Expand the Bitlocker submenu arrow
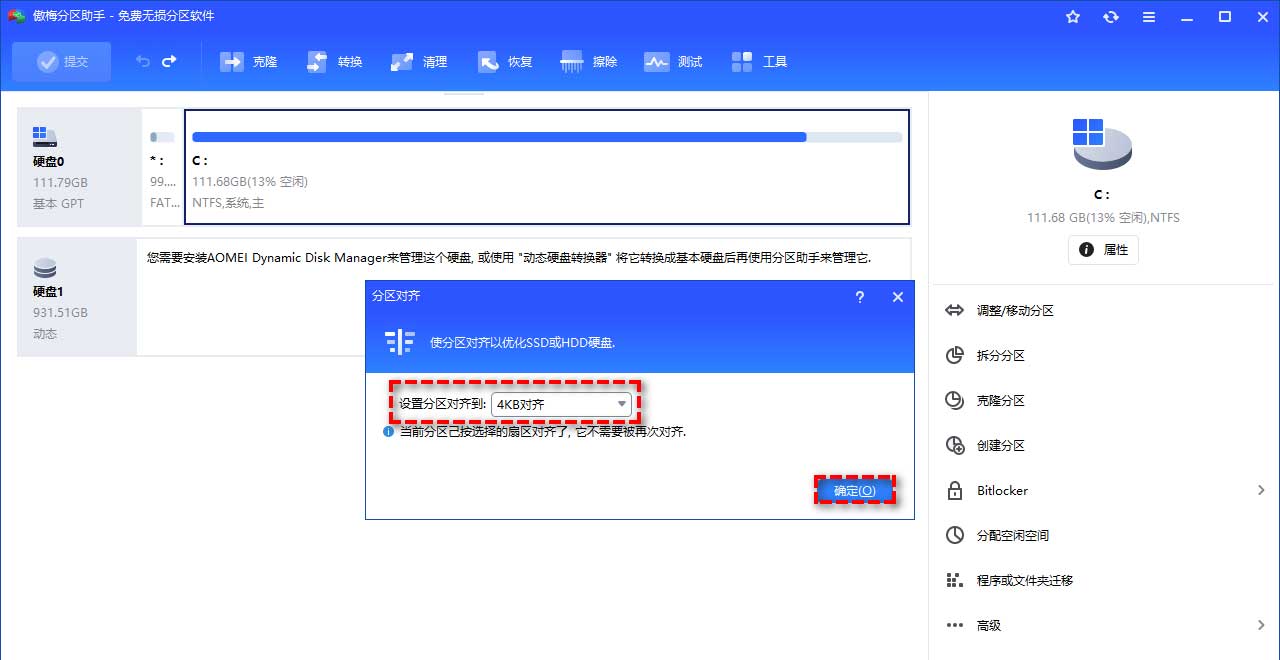Screen dimensions: 1280x660 click(1261, 491)
